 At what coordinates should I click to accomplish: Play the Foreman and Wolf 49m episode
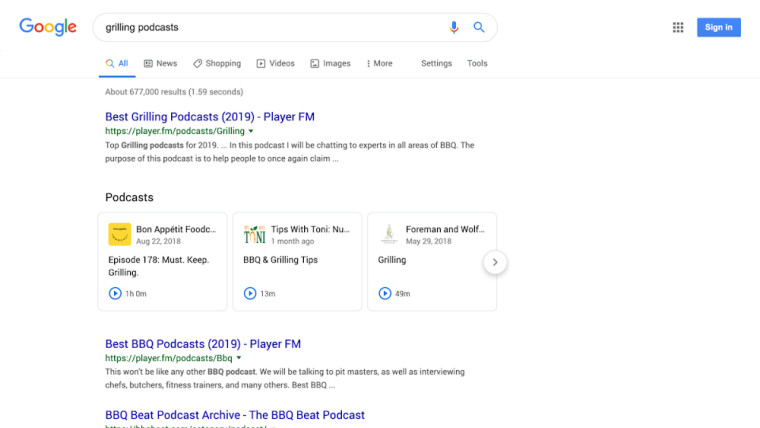384,293
